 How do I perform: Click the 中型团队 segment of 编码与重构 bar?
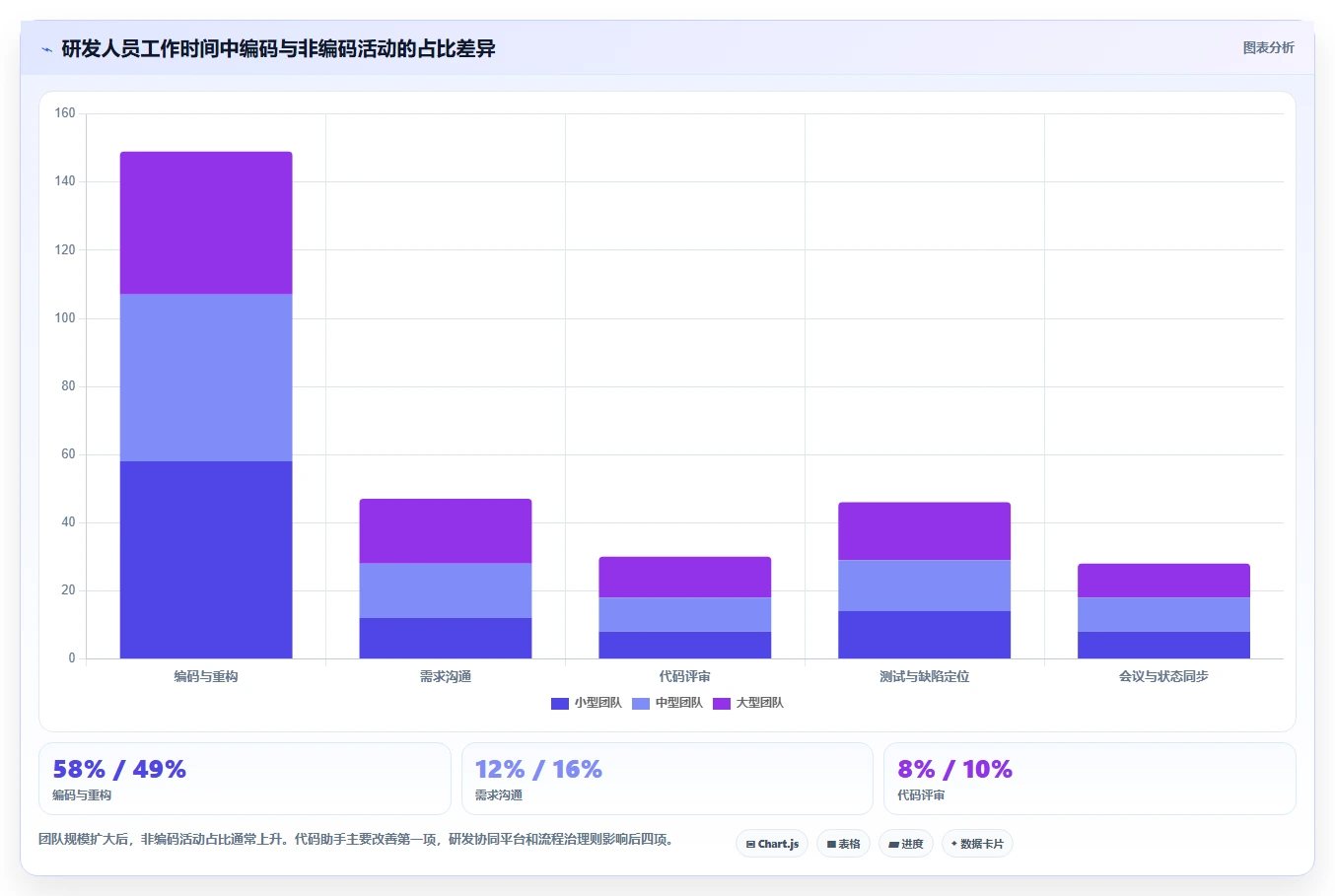(x=206, y=378)
